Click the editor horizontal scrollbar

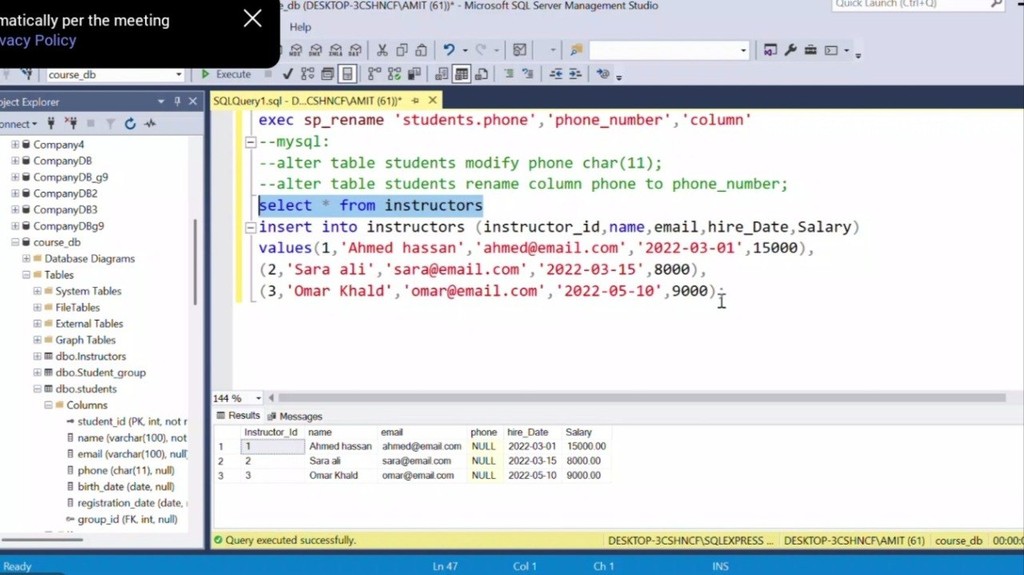[642, 397]
